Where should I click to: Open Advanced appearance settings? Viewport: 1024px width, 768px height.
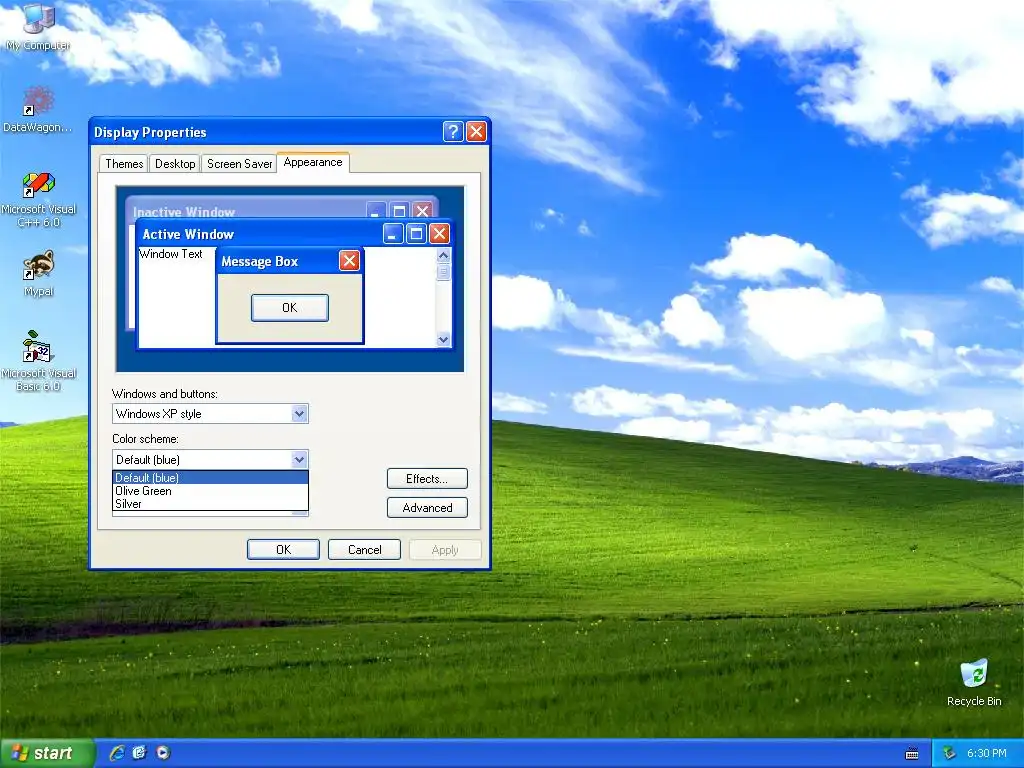[x=427, y=508]
